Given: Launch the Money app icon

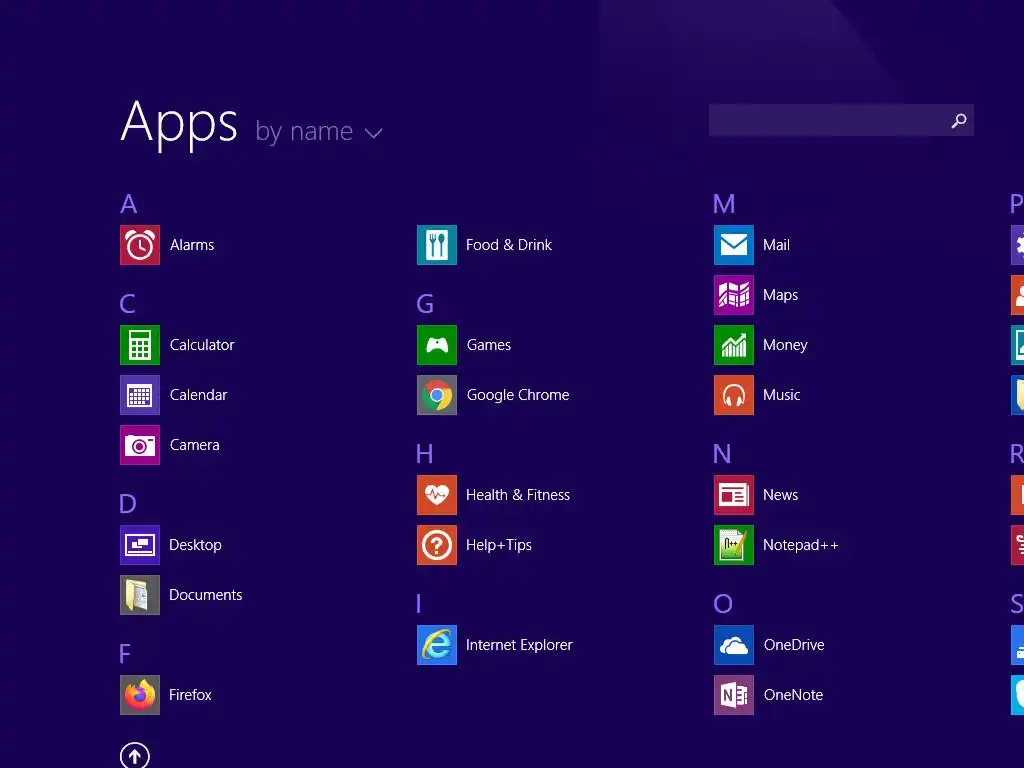Looking at the screenshot, I should (x=734, y=345).
